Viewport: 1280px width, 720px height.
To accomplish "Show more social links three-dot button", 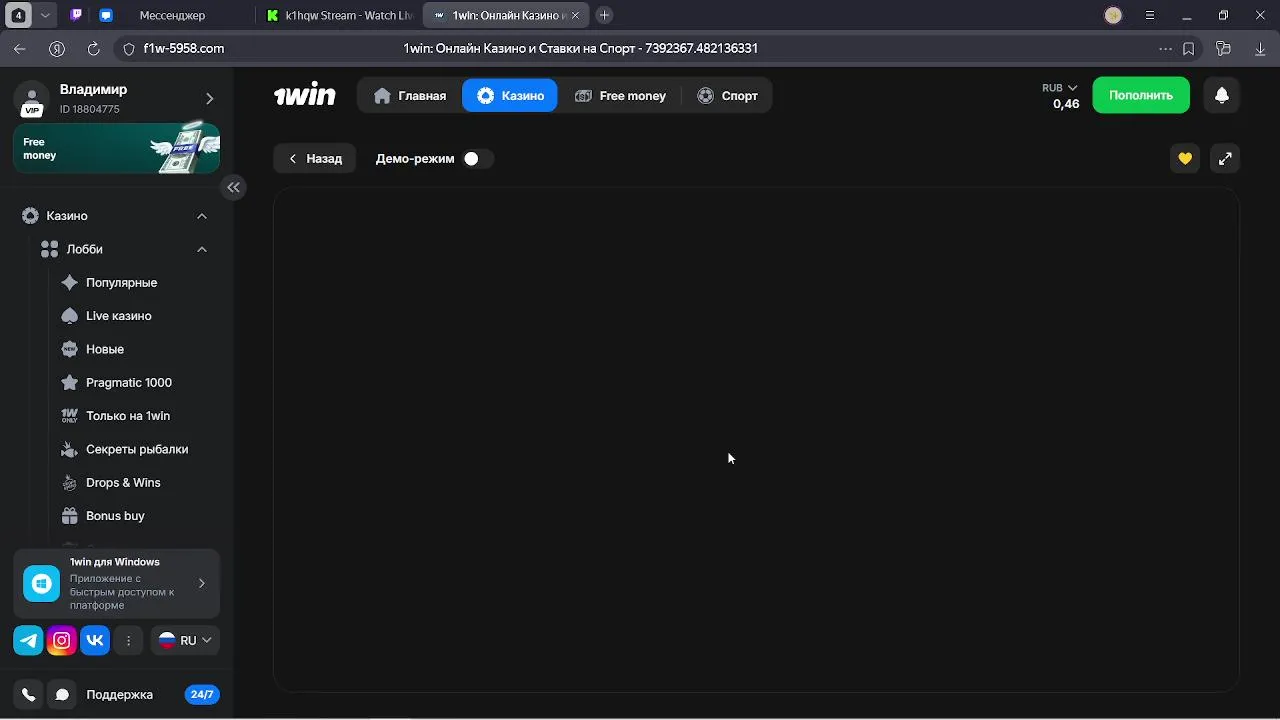I will [x=128, y=641].
